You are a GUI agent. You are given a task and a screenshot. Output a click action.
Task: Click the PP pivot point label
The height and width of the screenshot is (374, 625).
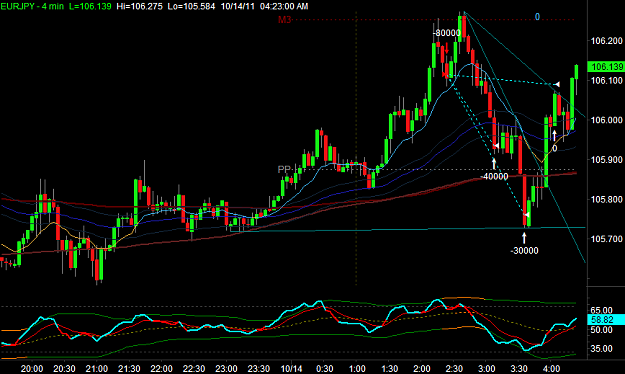[x=284, y=169]
